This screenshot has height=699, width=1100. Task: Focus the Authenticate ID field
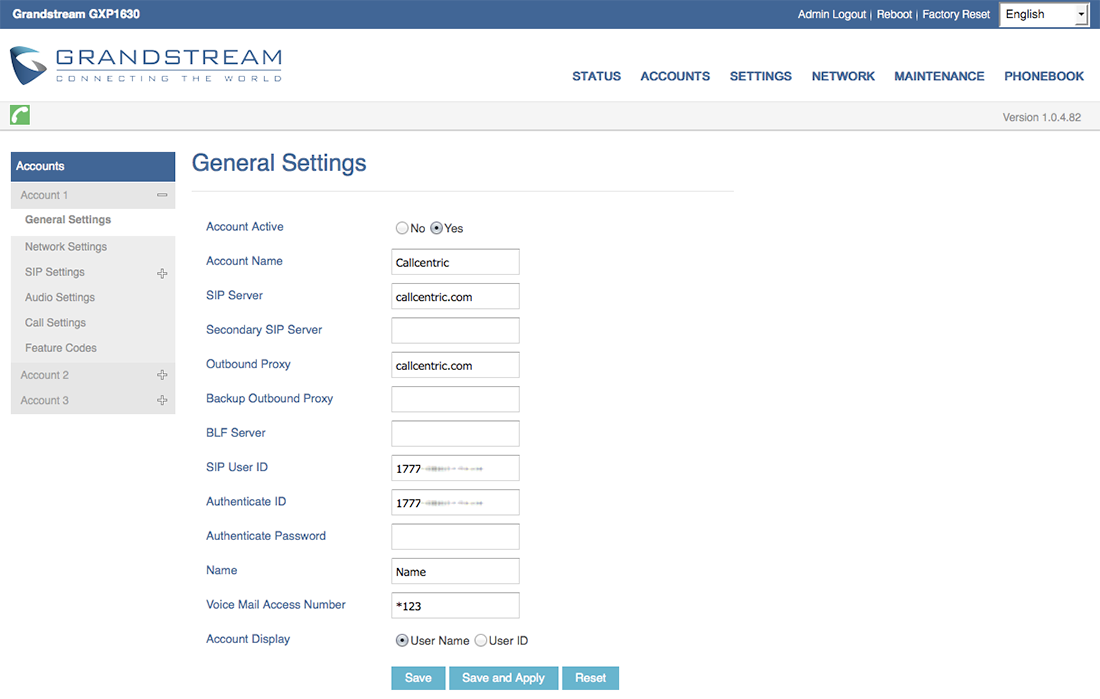(455, 502)
